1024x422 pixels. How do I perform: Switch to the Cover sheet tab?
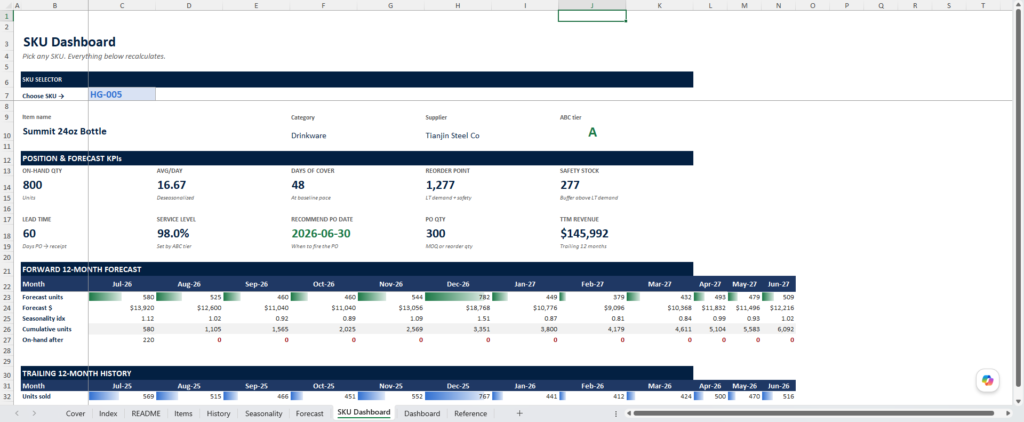coord(75,414)
